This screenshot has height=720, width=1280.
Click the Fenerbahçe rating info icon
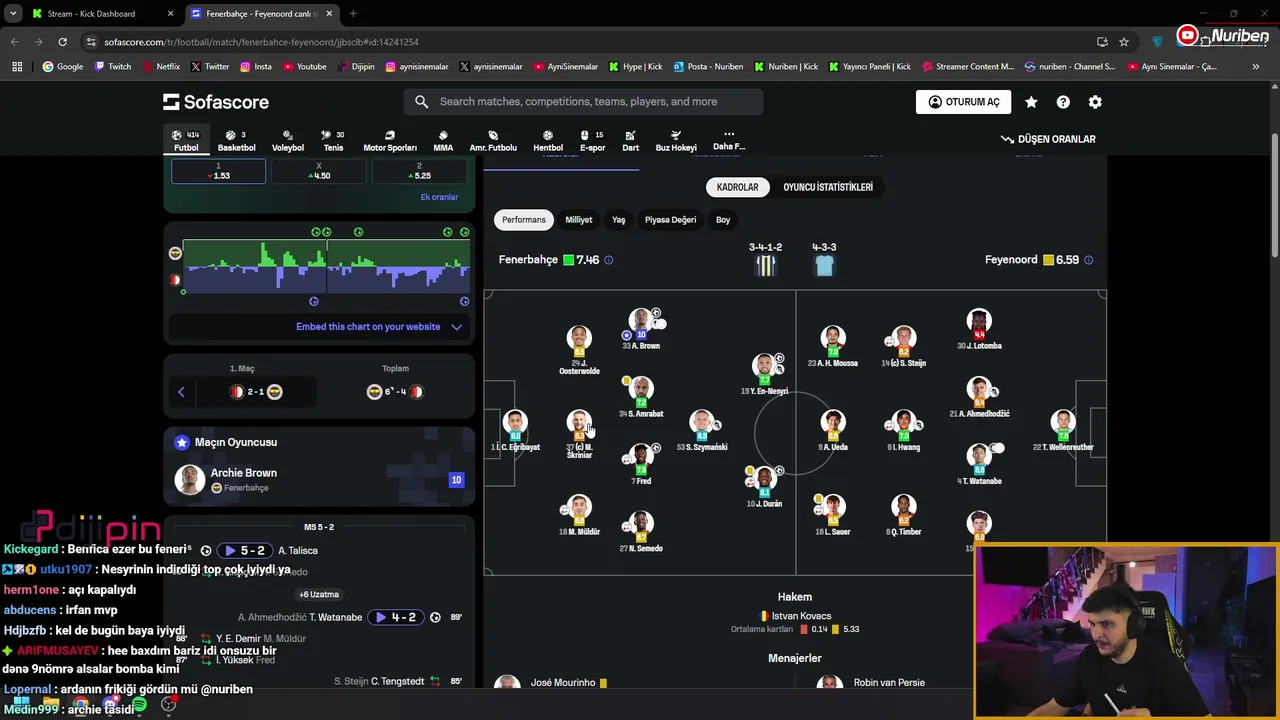(x=609, y=260)
